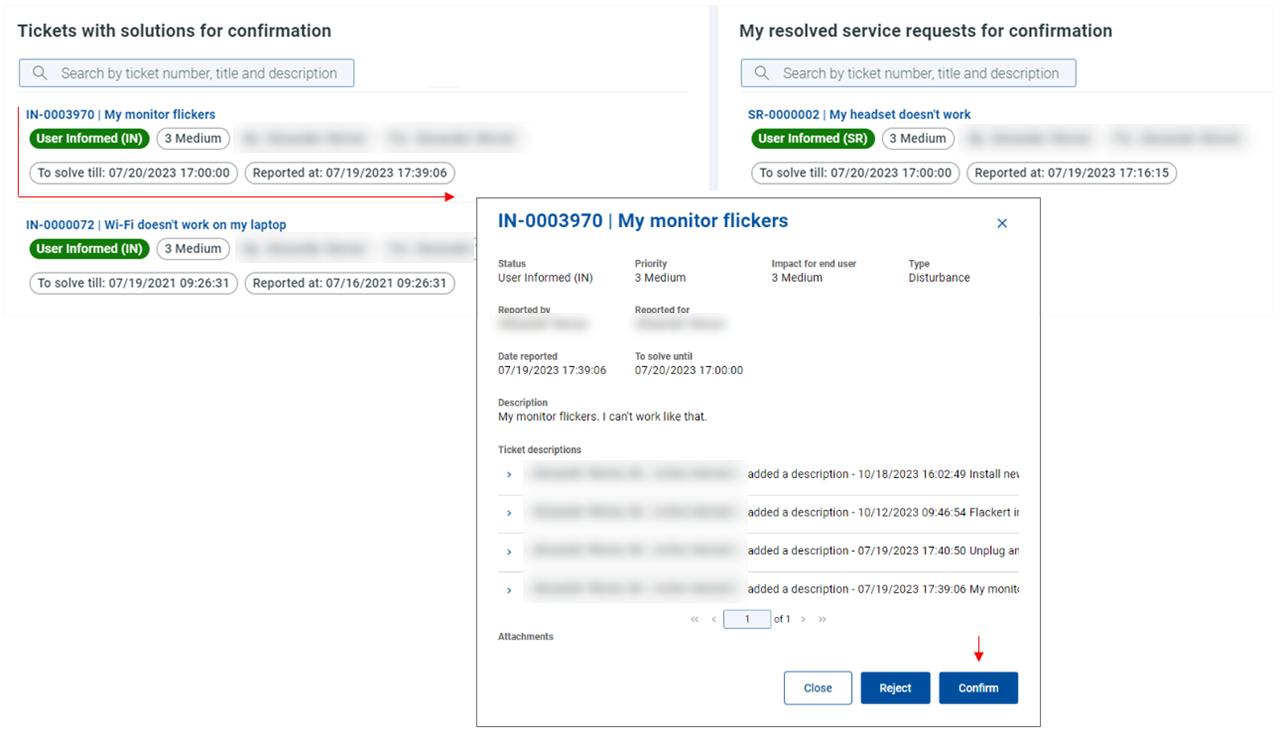Click the page number input field
This screenshot has width=1280, height=736.
(747, 619)
